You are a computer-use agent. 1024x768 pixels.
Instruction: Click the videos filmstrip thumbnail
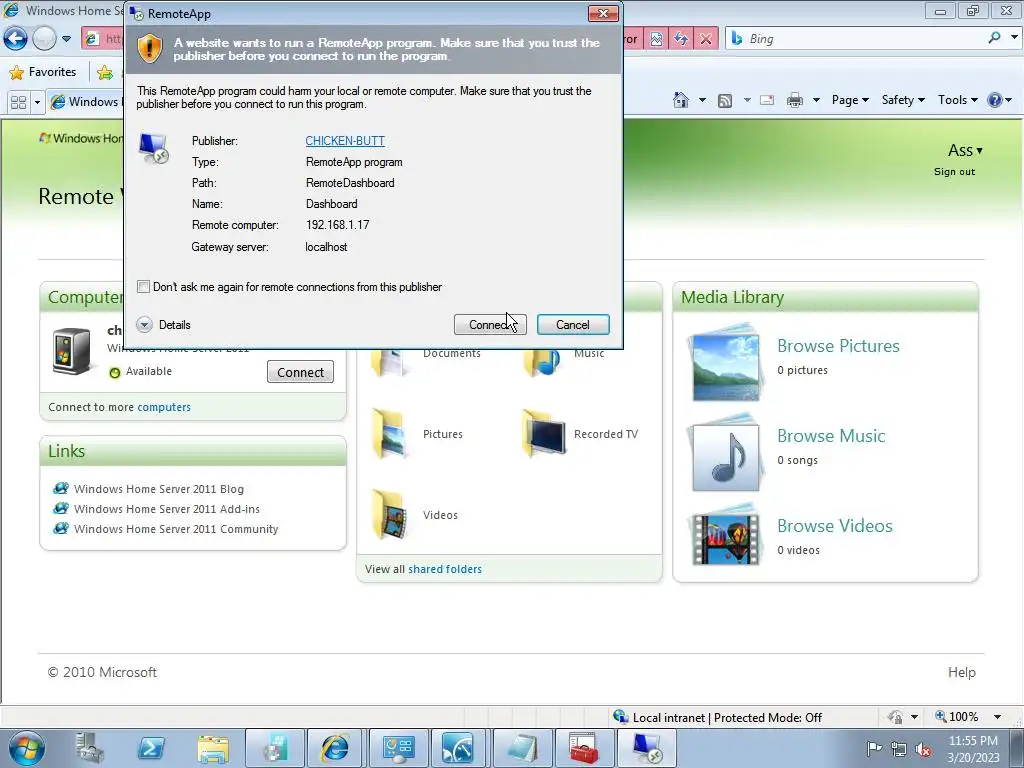point(725,537)
